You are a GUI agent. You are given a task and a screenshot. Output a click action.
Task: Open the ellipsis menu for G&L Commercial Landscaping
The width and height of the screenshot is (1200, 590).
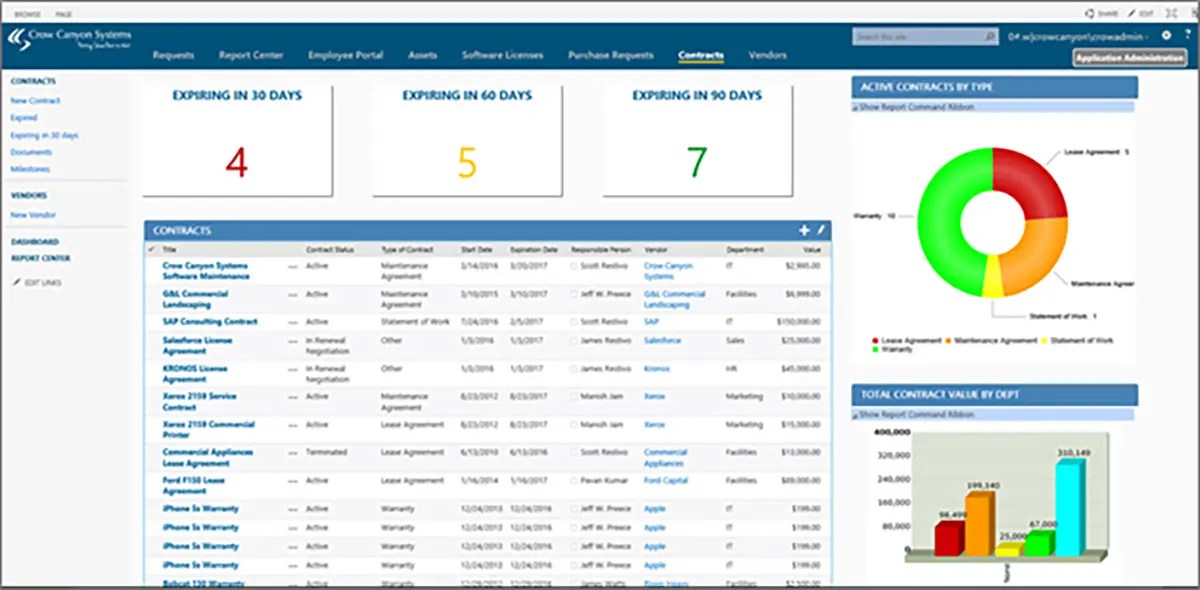coord(293,295)
